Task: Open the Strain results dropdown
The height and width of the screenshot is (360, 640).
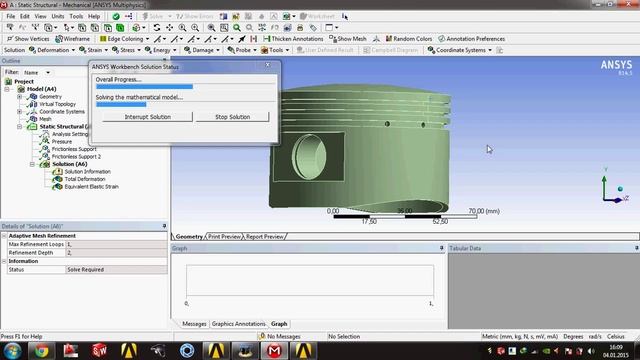Action: [93, 50]
